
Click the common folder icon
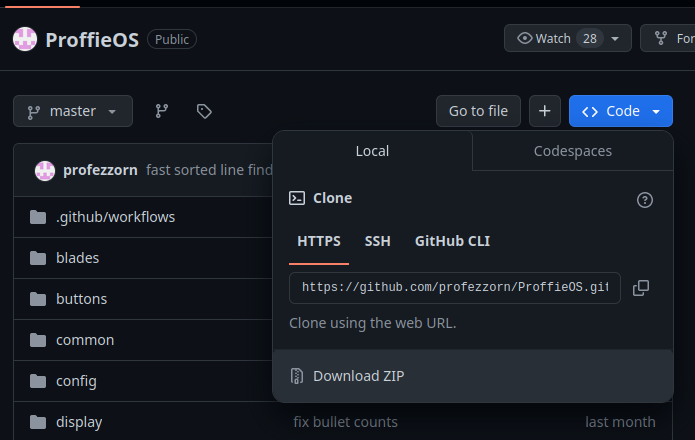(38, 340)
